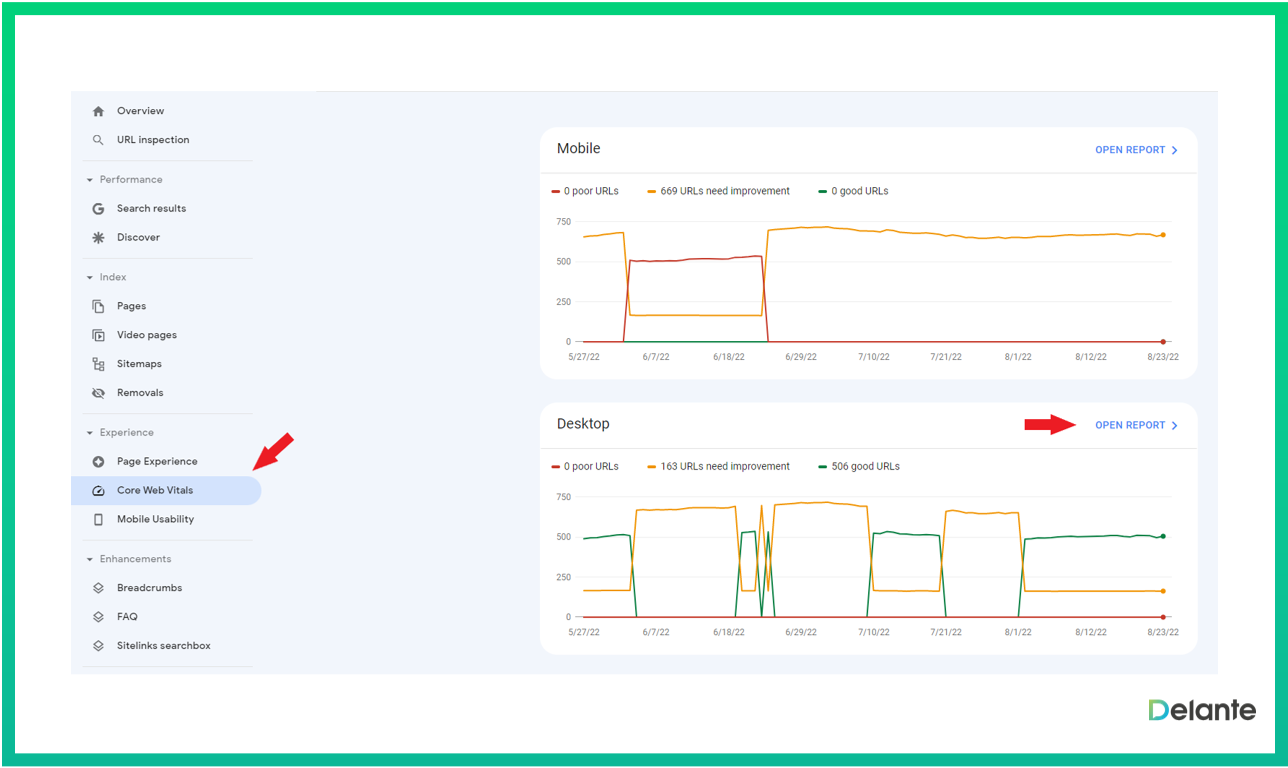This screenshot has width=1288, height=768.
Task: Click the Mobile Usability phone icon
Action: 98,519
